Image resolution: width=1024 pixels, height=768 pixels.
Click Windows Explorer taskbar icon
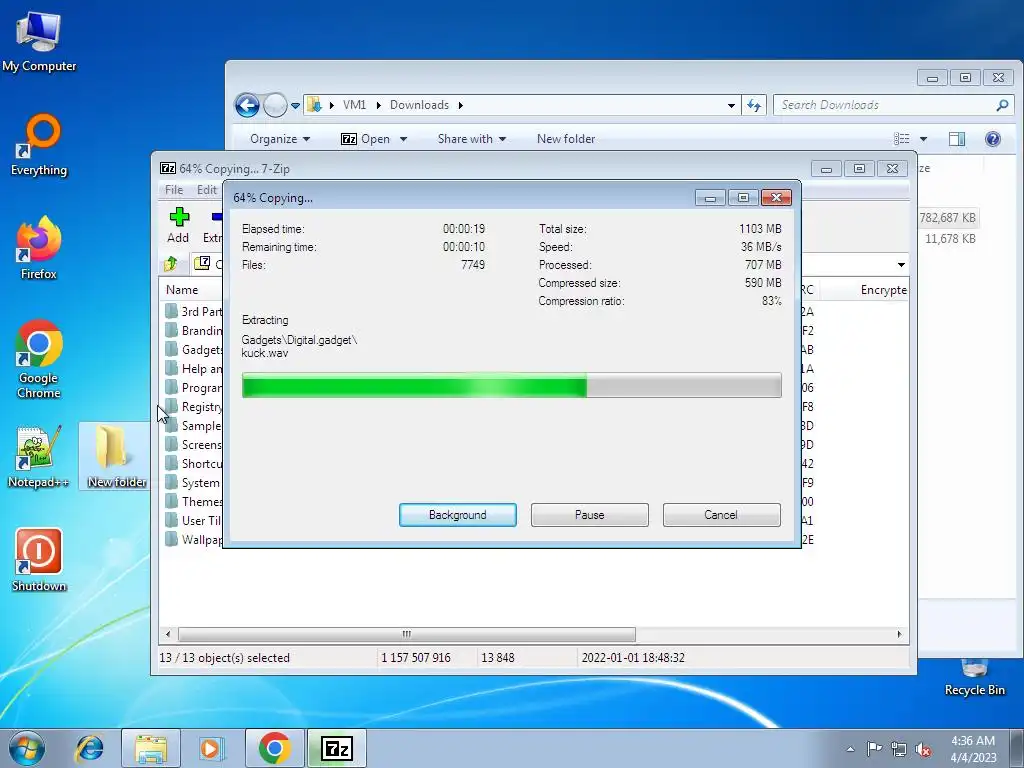click(151, 748)
